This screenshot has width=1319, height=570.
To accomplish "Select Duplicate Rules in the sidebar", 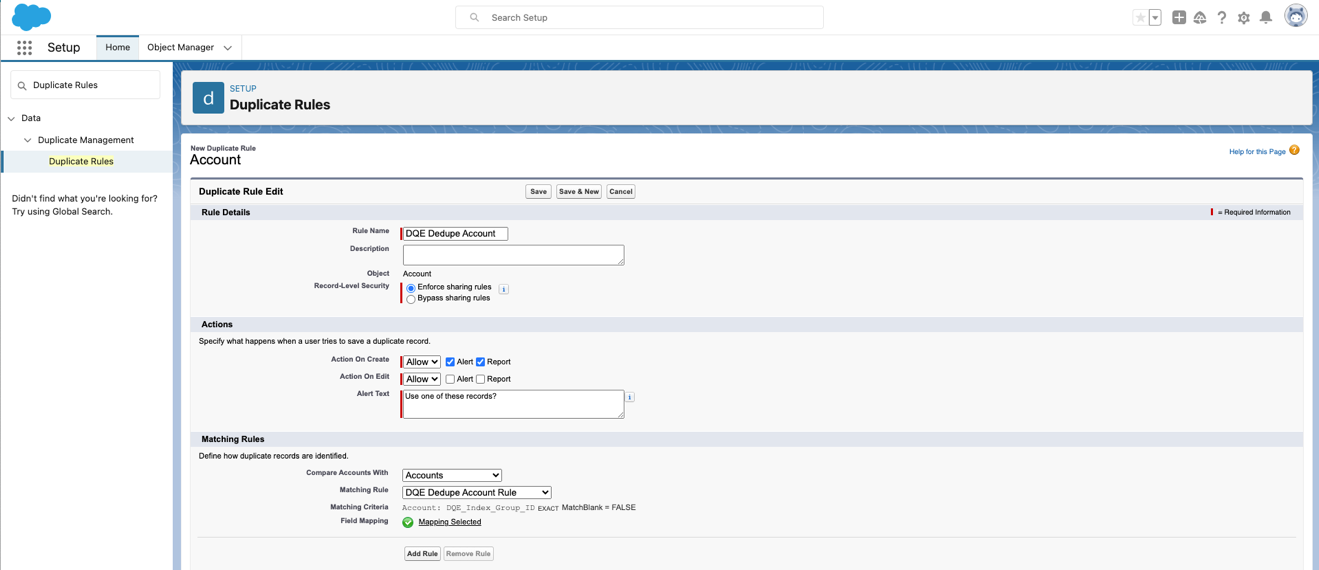I will [x=81, y=161].
